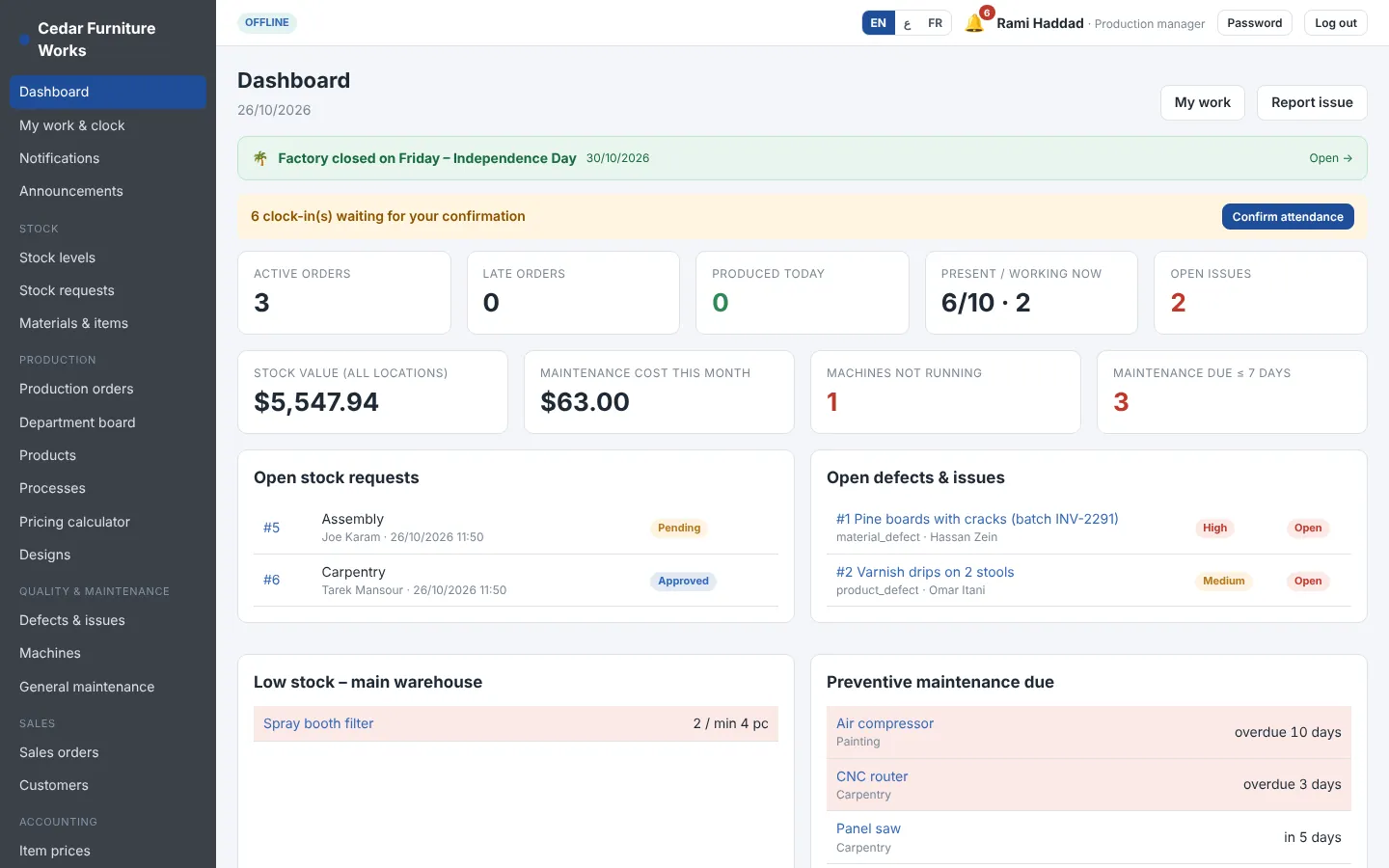Open issue #2 Varnish drips on 2 stools
1389x868 pixels.
925,572
